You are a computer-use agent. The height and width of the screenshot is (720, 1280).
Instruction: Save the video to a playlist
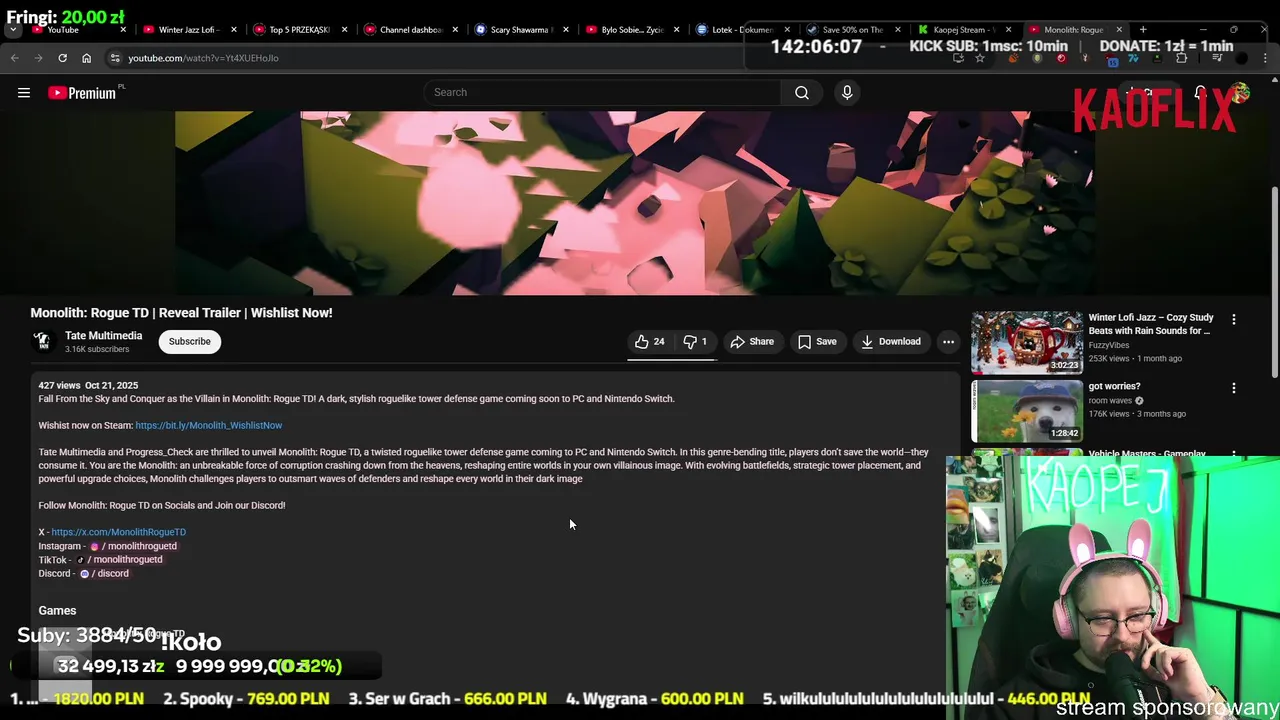point(817,342)
